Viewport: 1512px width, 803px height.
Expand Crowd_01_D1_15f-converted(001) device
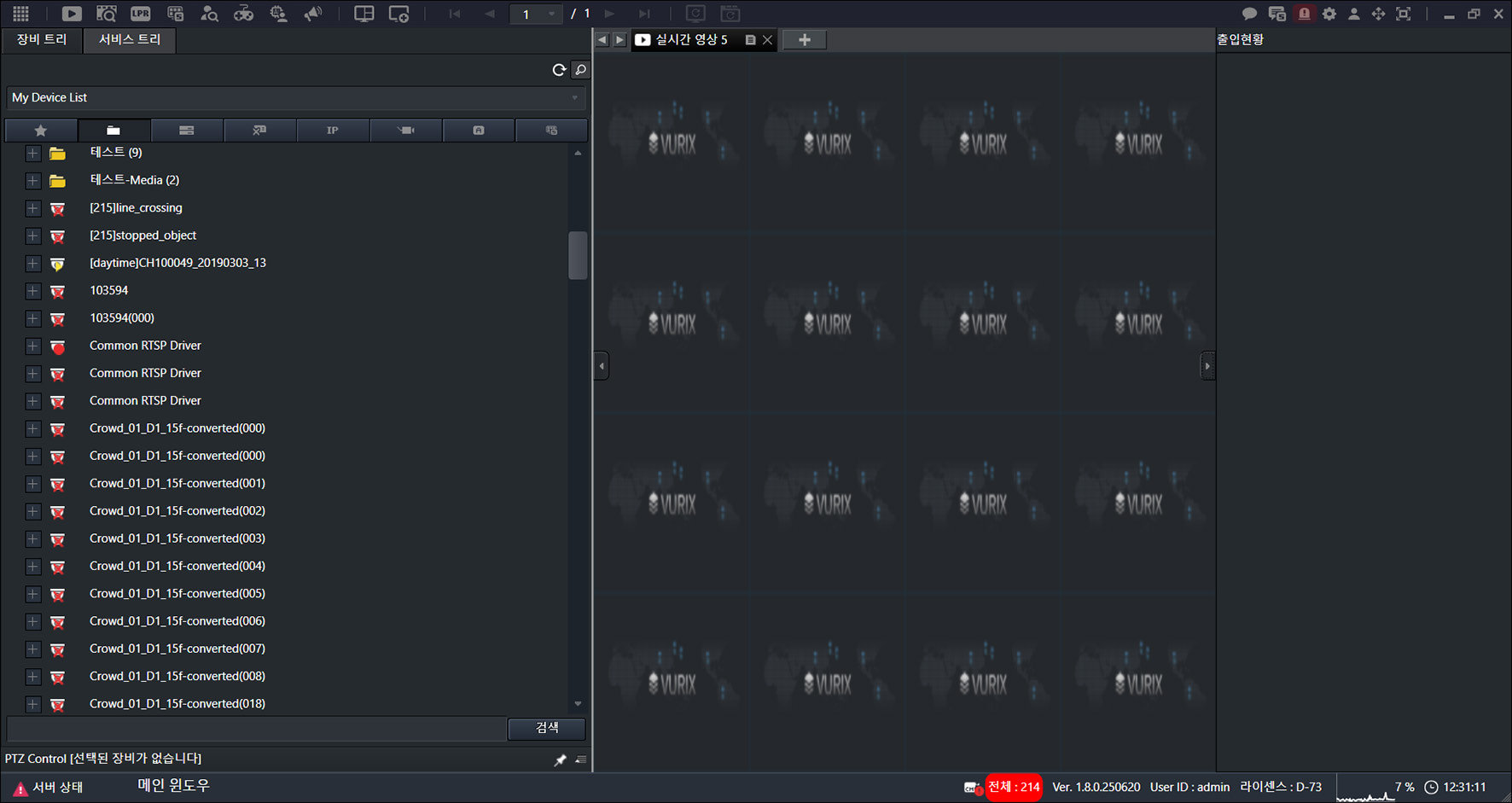pos(32,484)
